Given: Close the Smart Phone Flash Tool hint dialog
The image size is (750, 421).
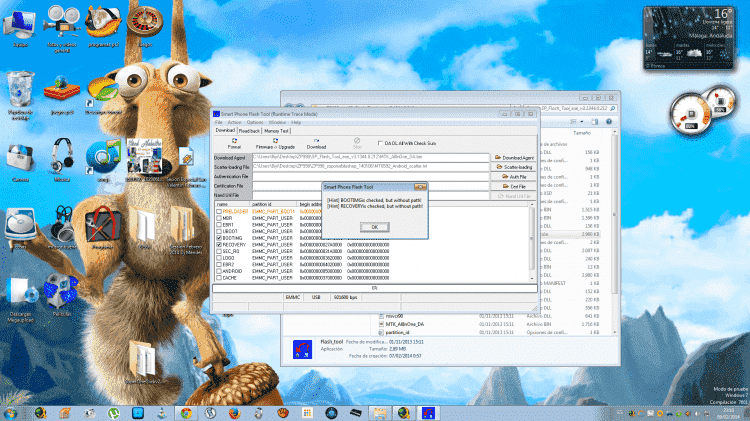Looking at the screenshot, I should [x=420, y=187].
